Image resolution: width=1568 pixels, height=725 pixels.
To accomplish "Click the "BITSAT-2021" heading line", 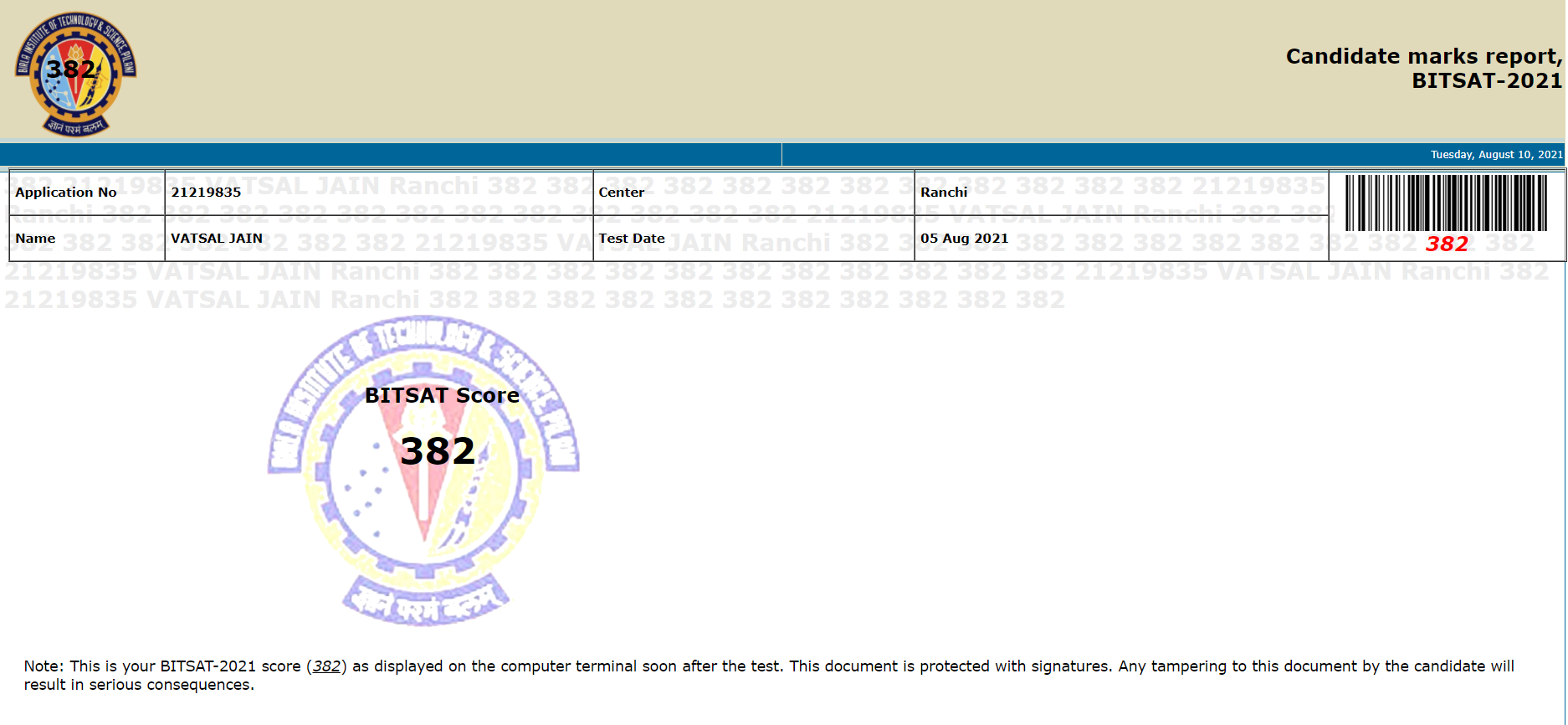I will coord(1486,81).
